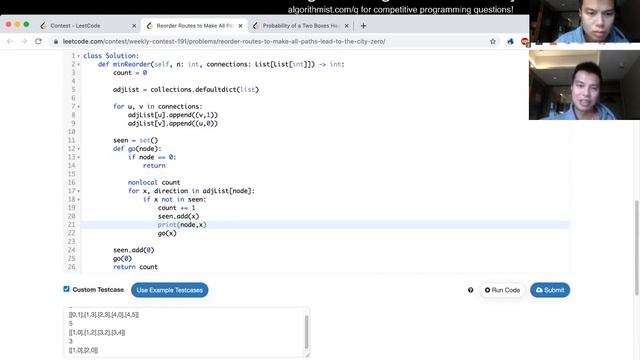Switch to the Contest - LeetCode tab

point(88,26)
